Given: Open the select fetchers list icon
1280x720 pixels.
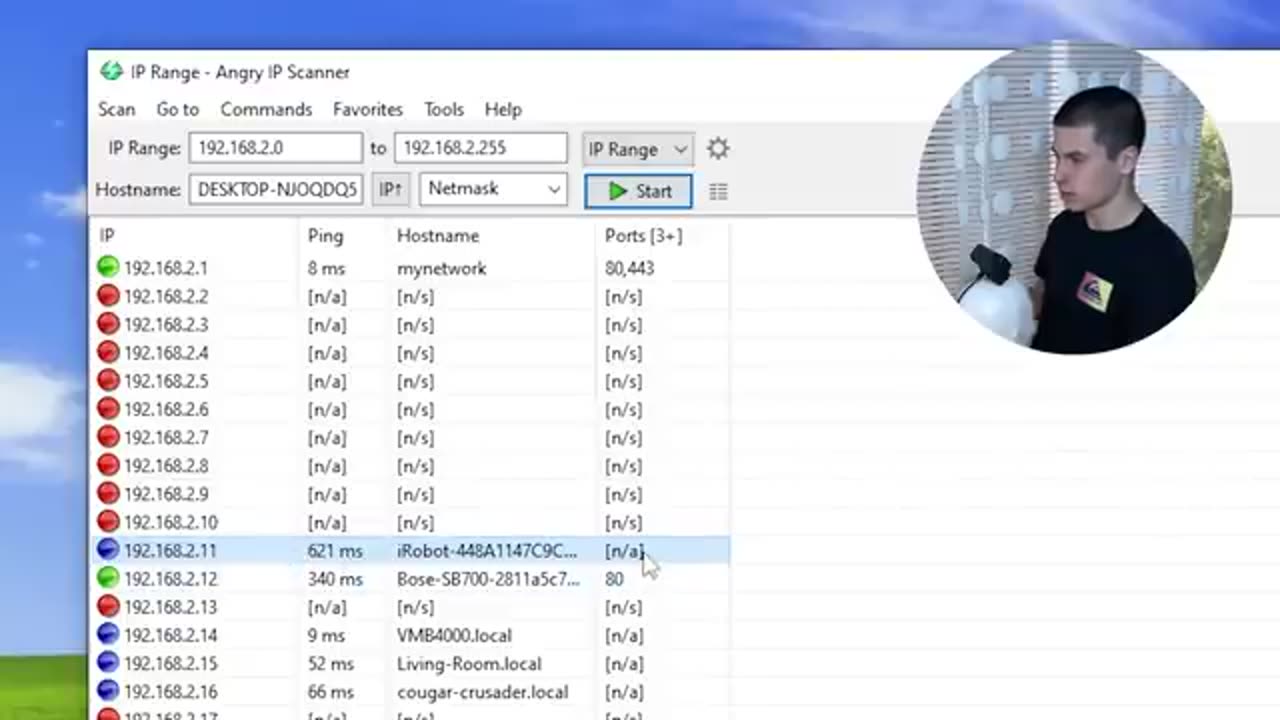Looking at the screenshot, I should coord(718,191).
